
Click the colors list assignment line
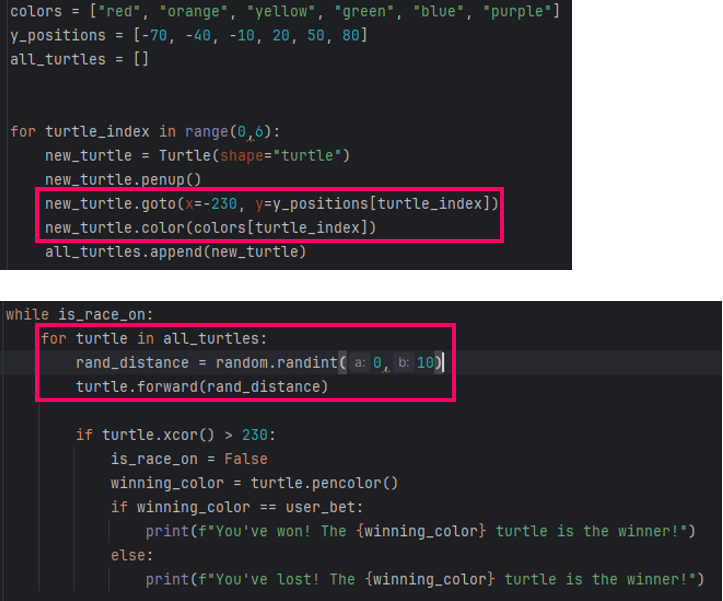[x=285, y=11]
